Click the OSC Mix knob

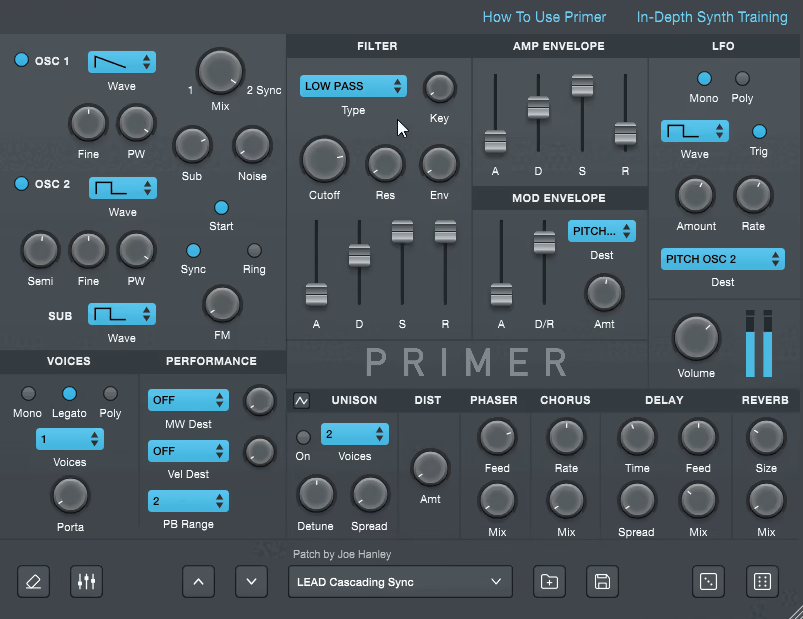tap(220, 72)
